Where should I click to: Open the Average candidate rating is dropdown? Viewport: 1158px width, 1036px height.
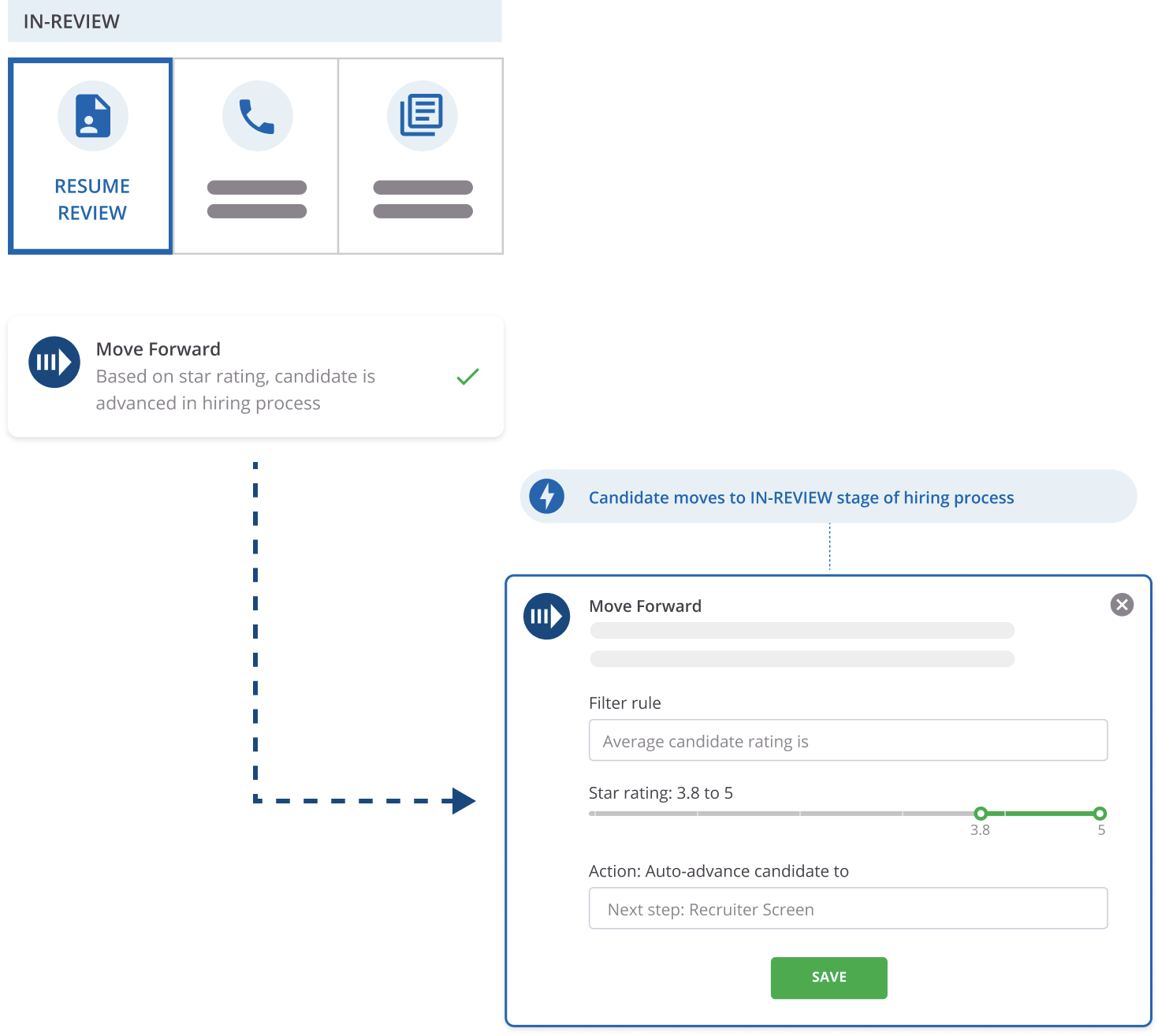pos(847,740)
